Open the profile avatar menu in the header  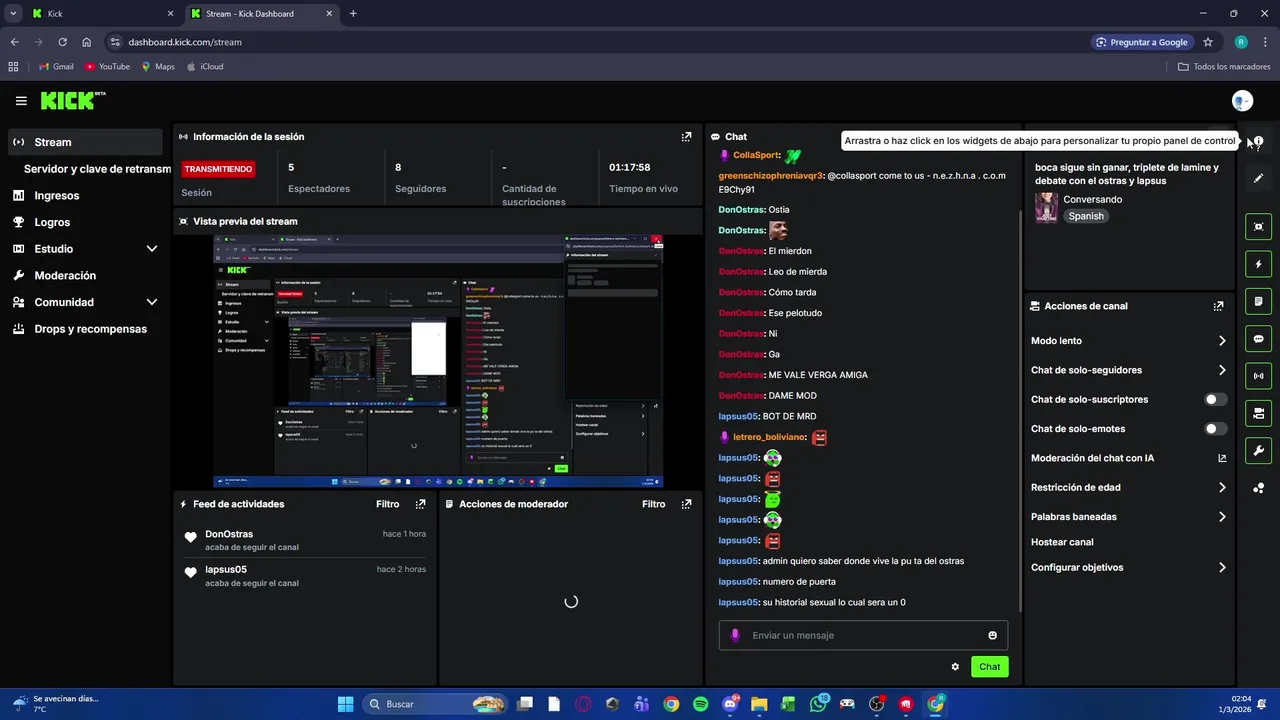pos(1242,101)
